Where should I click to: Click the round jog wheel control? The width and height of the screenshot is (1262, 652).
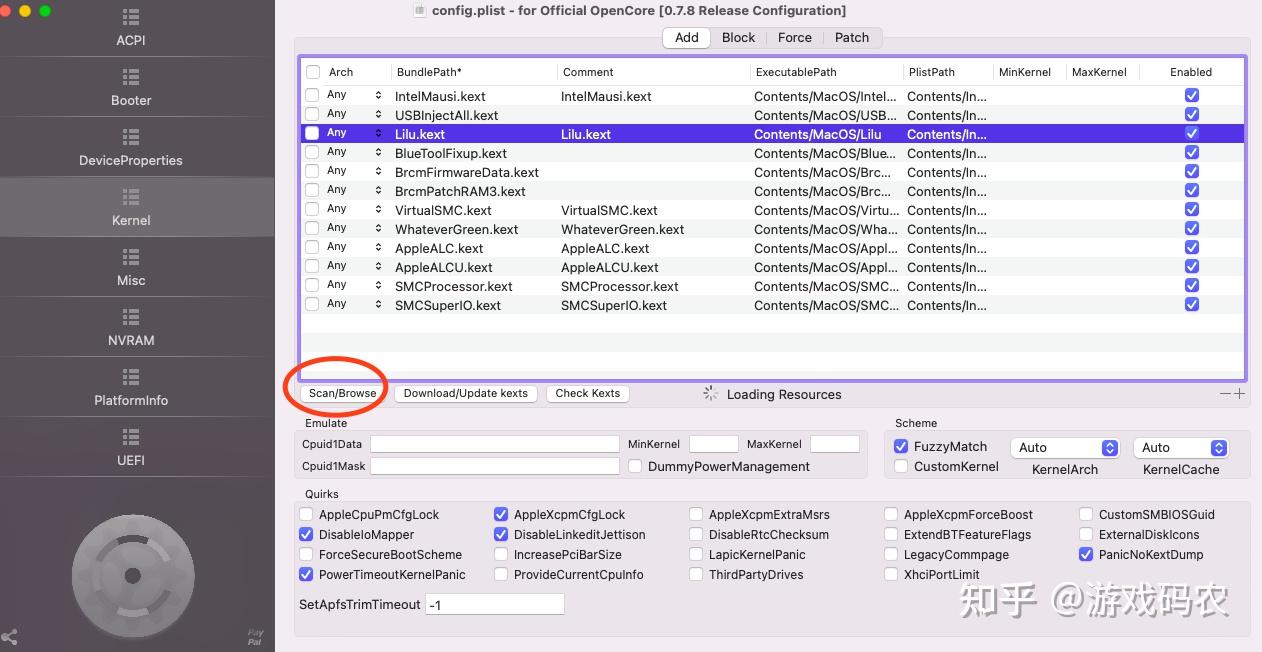tap(132, 575)
